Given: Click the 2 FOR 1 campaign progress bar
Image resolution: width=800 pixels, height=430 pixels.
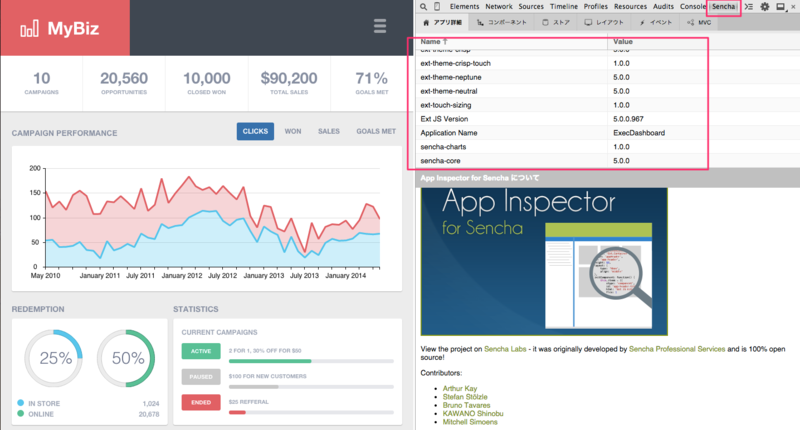Looking at the screenshot, I should [x=311, y=361].
